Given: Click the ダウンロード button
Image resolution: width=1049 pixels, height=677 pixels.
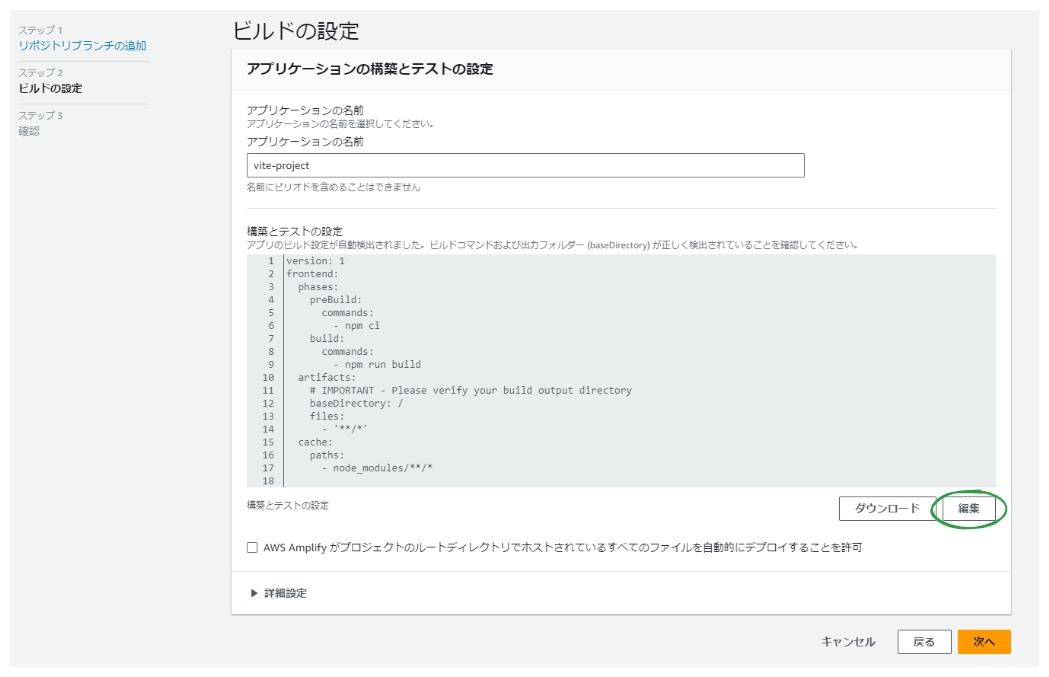Looking at the screenshot, I should pyautogui.click(x=887, y=508).
